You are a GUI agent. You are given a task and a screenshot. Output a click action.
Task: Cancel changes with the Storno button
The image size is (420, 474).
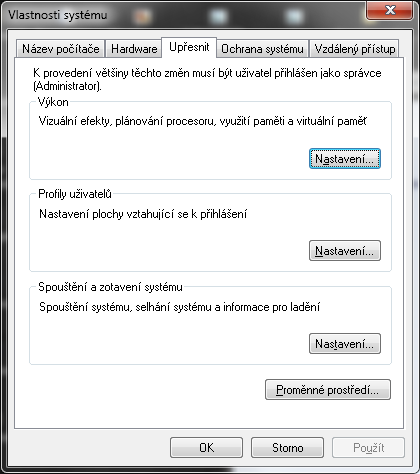tap(287, 447)
